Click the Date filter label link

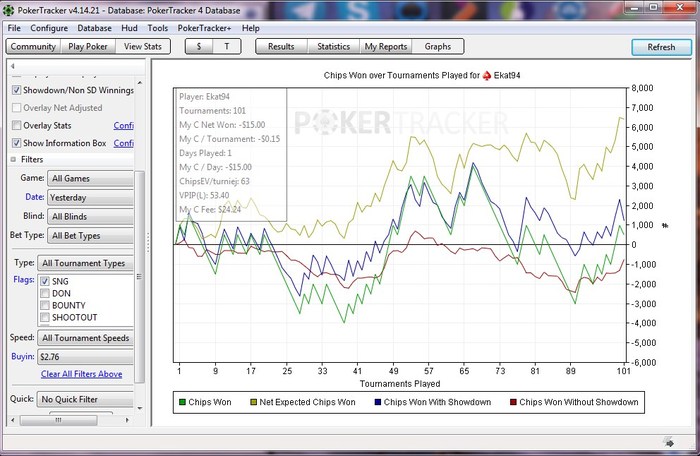[34, 197]
